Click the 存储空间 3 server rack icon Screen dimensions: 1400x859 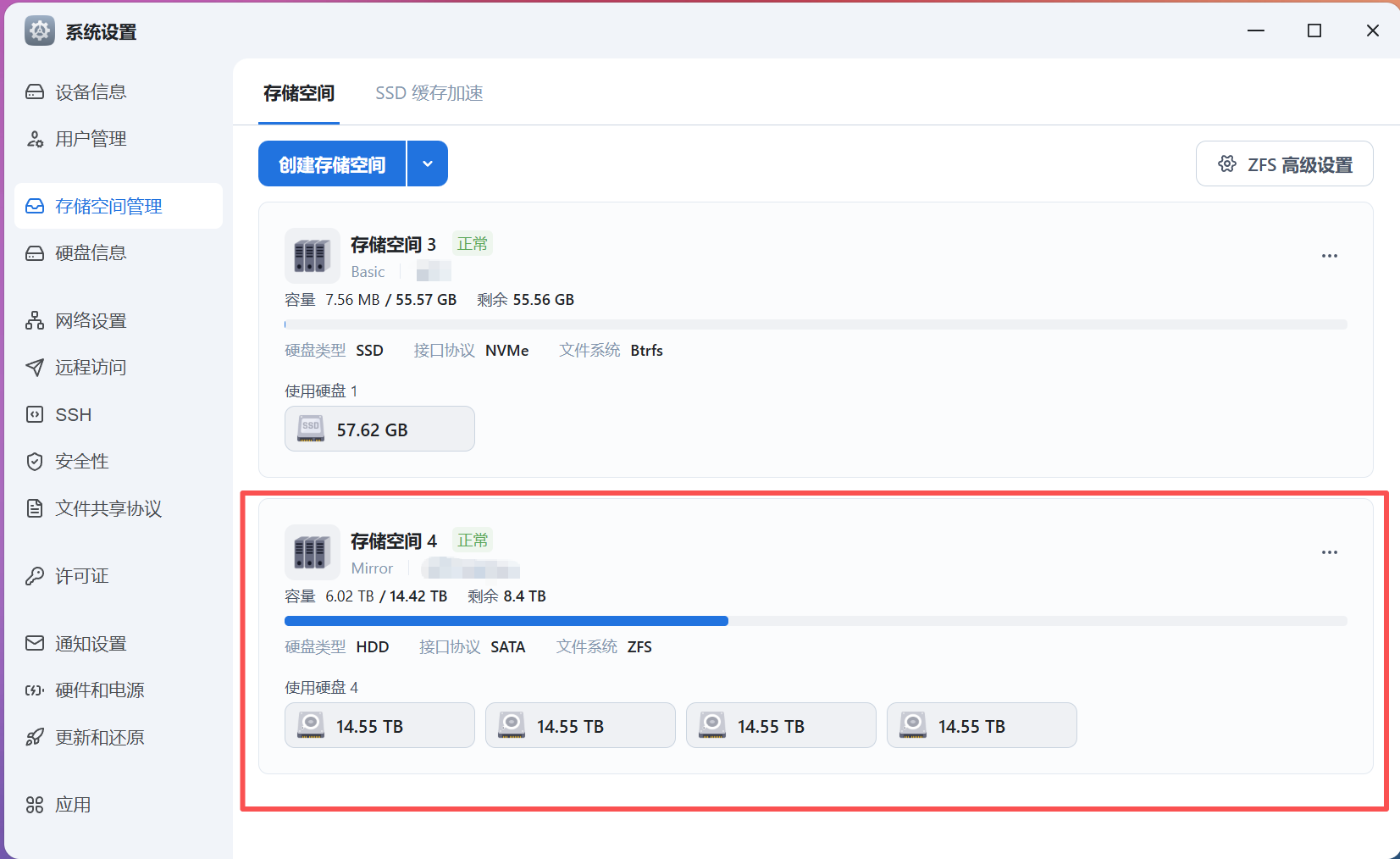pos(312,256)
